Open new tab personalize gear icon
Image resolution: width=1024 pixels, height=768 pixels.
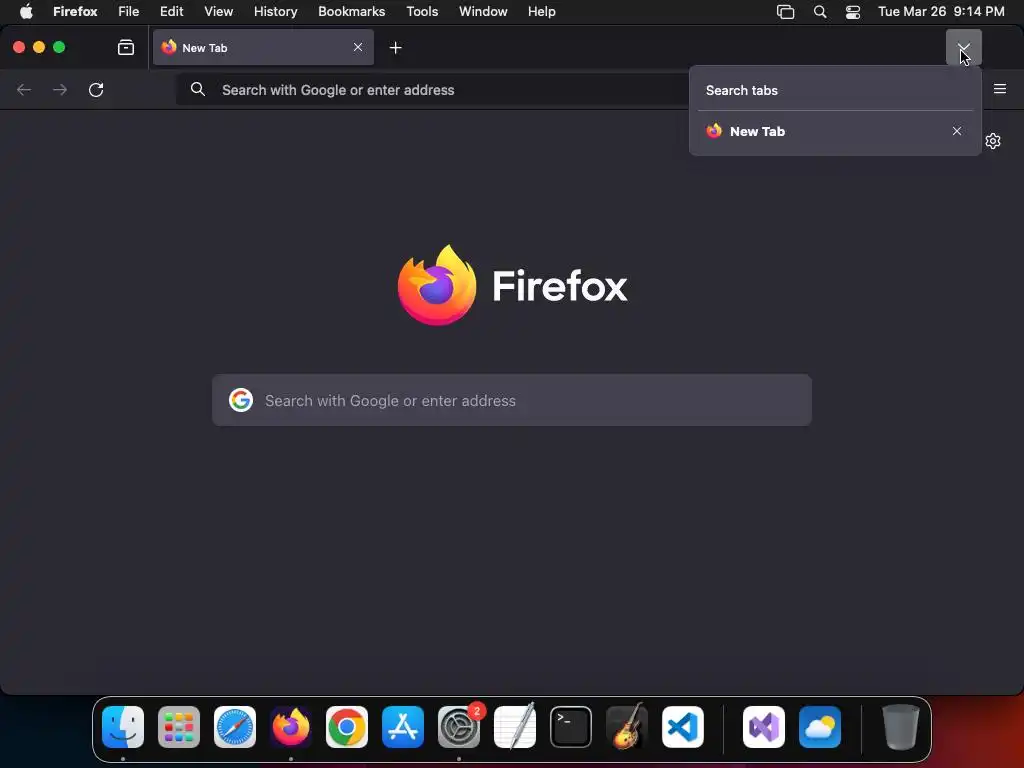[993, 141]
